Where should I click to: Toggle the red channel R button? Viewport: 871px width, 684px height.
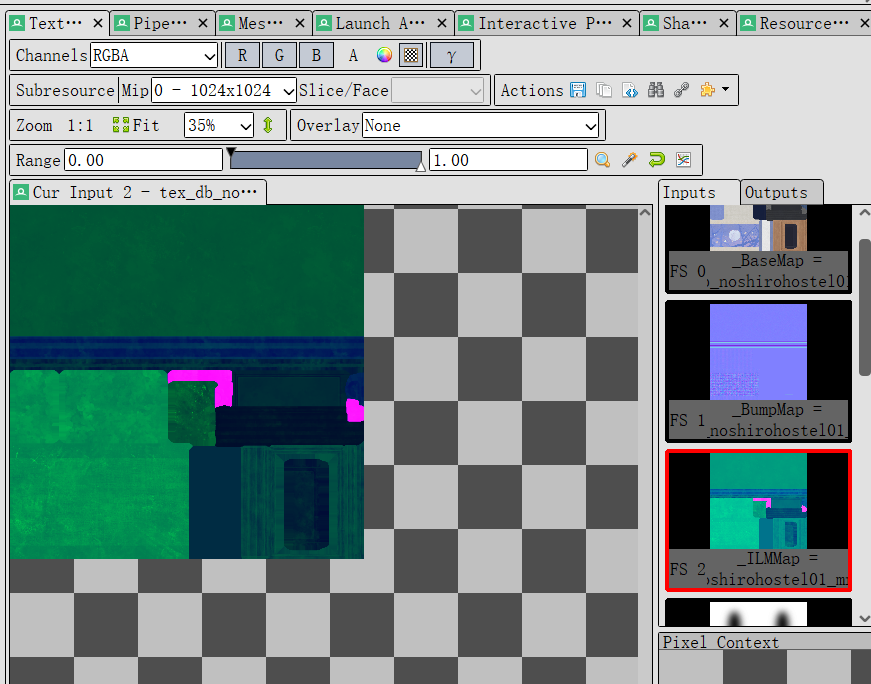point(243,56)
